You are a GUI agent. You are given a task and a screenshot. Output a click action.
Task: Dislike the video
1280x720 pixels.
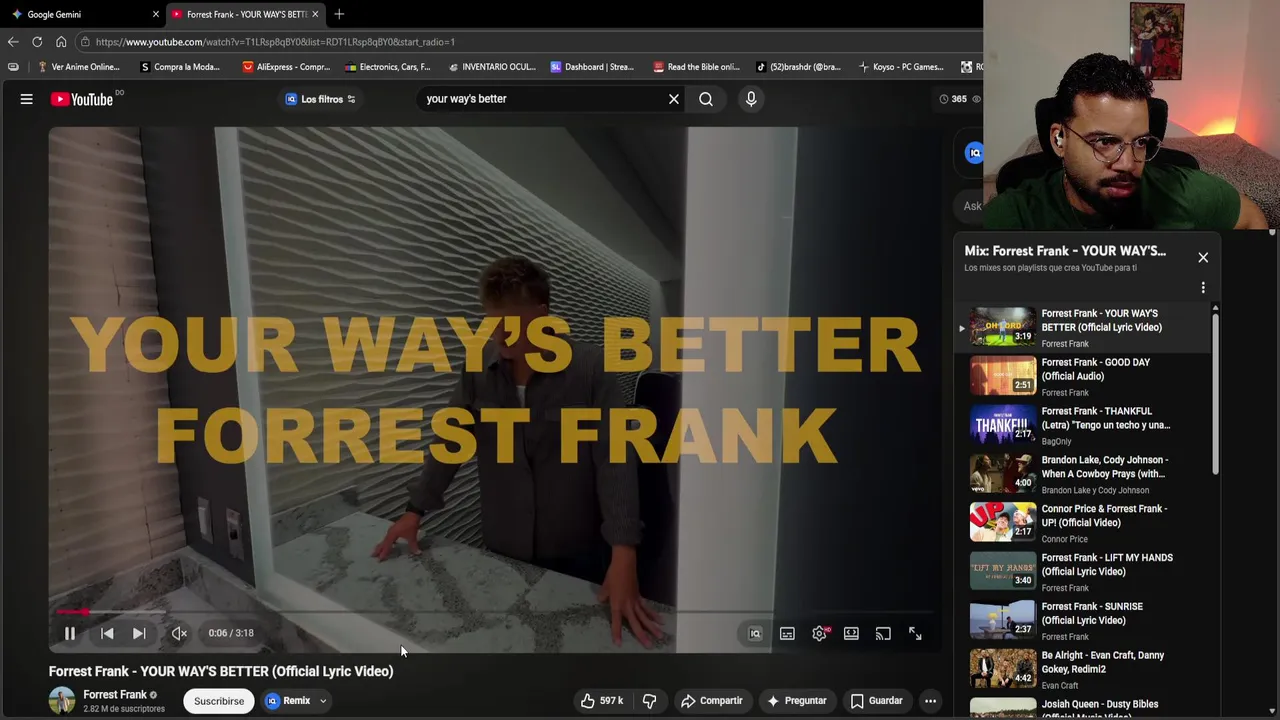pos(649,701)
